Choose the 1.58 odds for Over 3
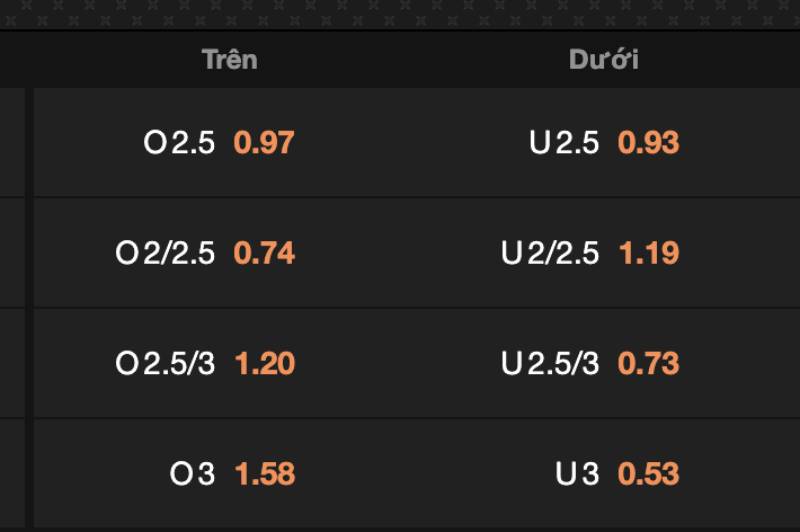The width and height of the screenshot is (800, 532). click(x=265, y=474)
